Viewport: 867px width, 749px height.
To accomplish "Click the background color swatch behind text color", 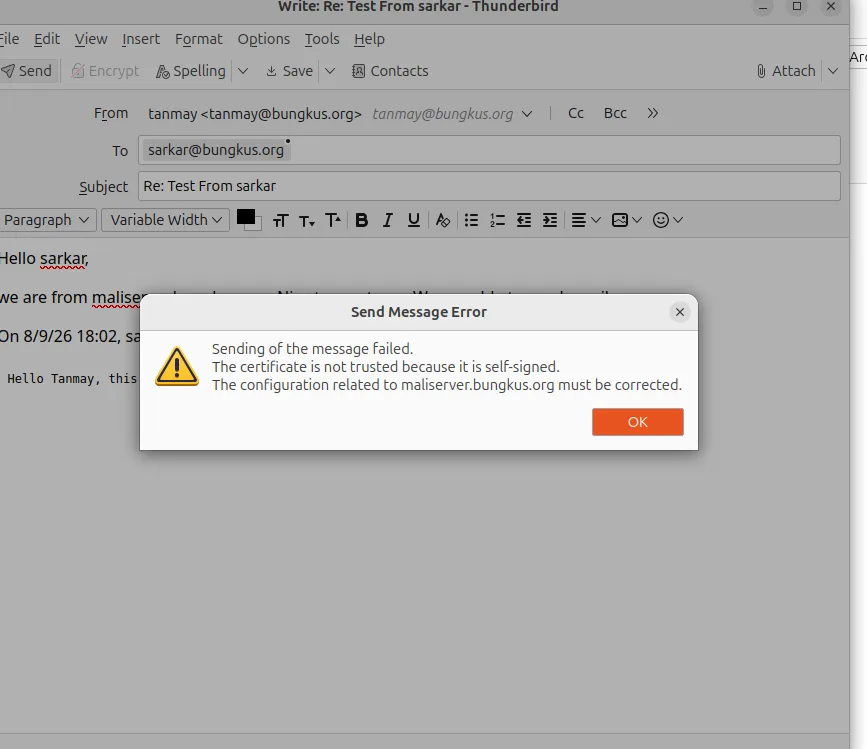I will pos(257,226).
